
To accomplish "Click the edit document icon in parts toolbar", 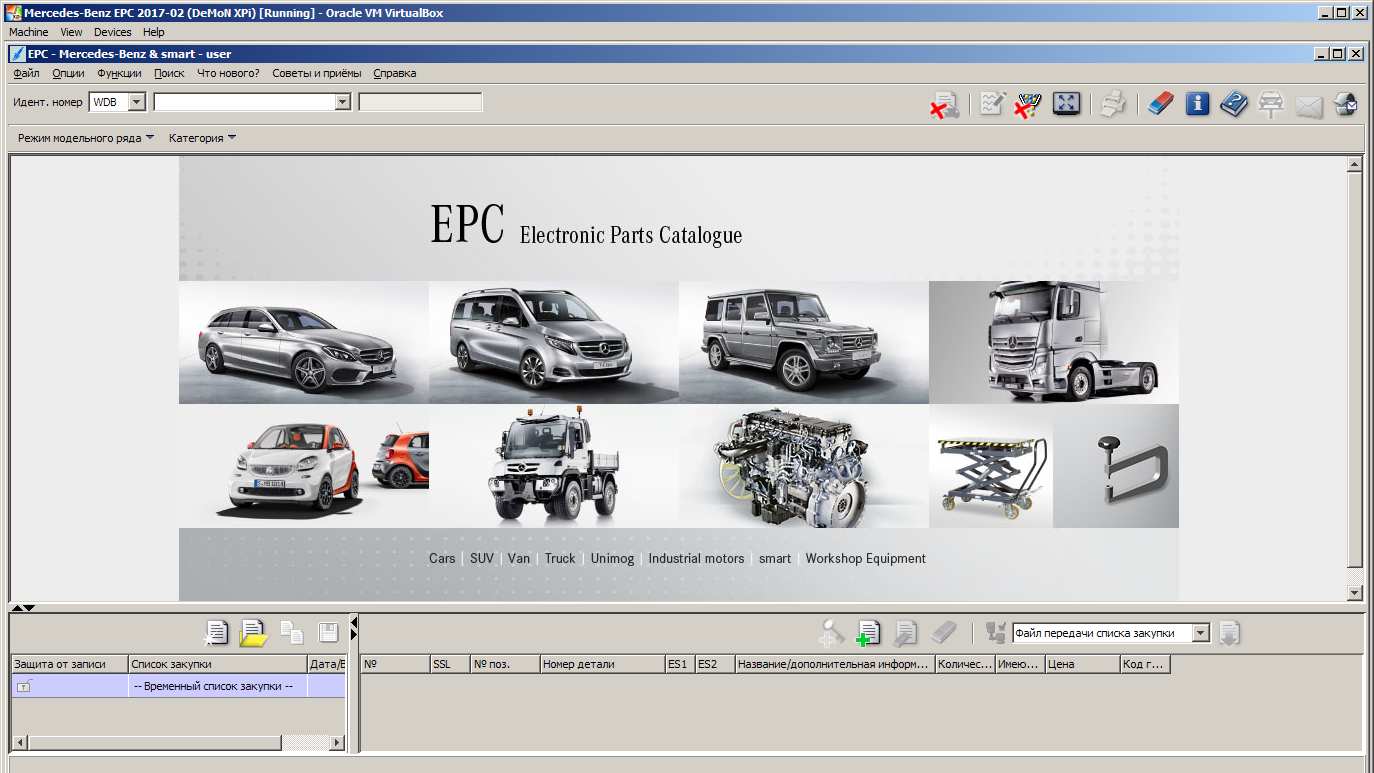I will click(x=906, y=632).
